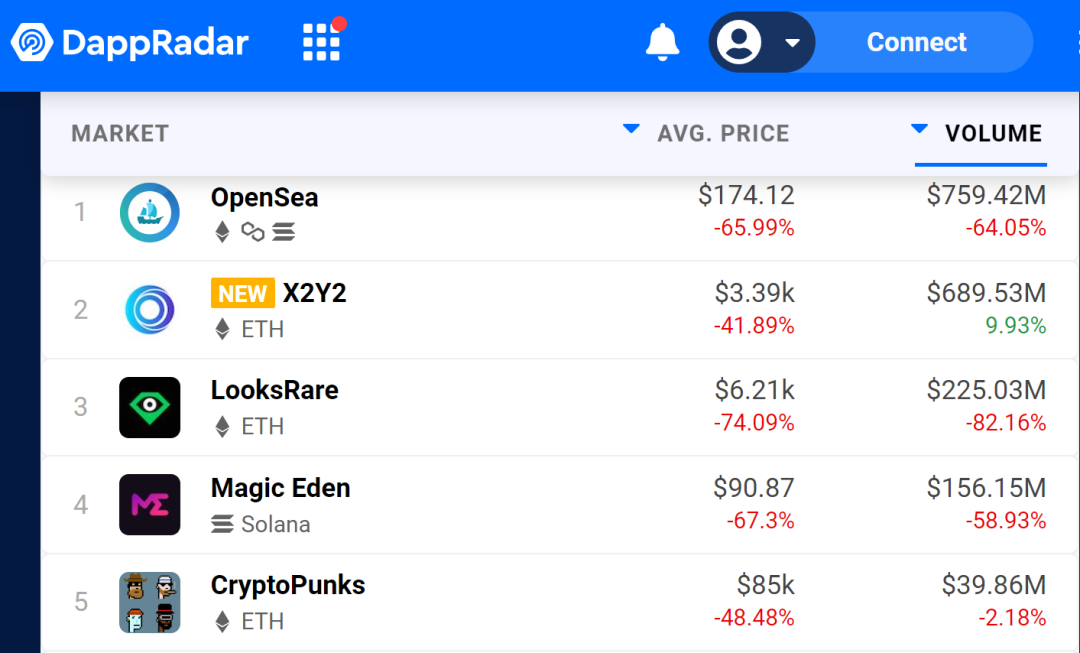Click the Magic Eden logo
1080x653 pixels.
pos(149,504)
